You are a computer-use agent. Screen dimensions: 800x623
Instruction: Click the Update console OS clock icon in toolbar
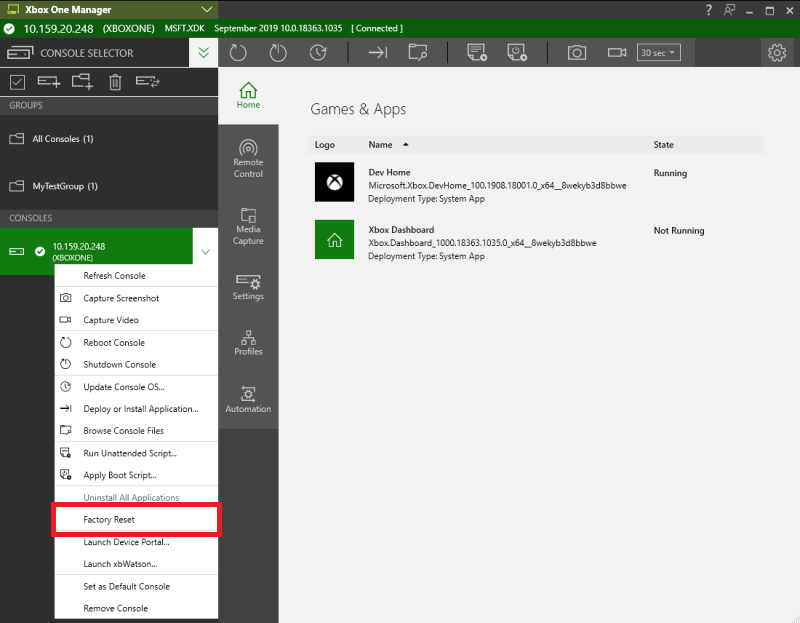pos(318,53)
